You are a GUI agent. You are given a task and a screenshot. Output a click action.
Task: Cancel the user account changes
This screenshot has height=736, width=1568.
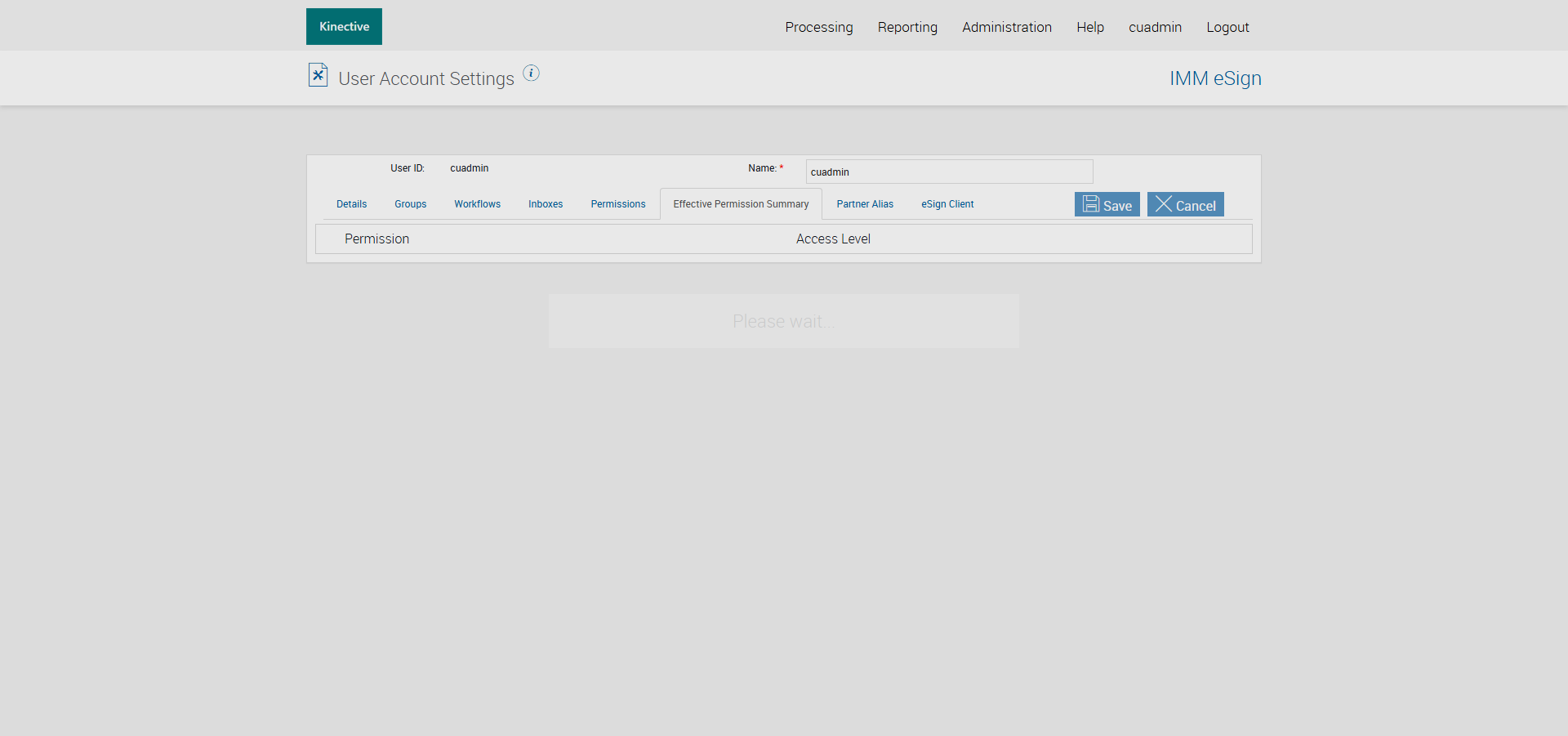point(1186,204)
